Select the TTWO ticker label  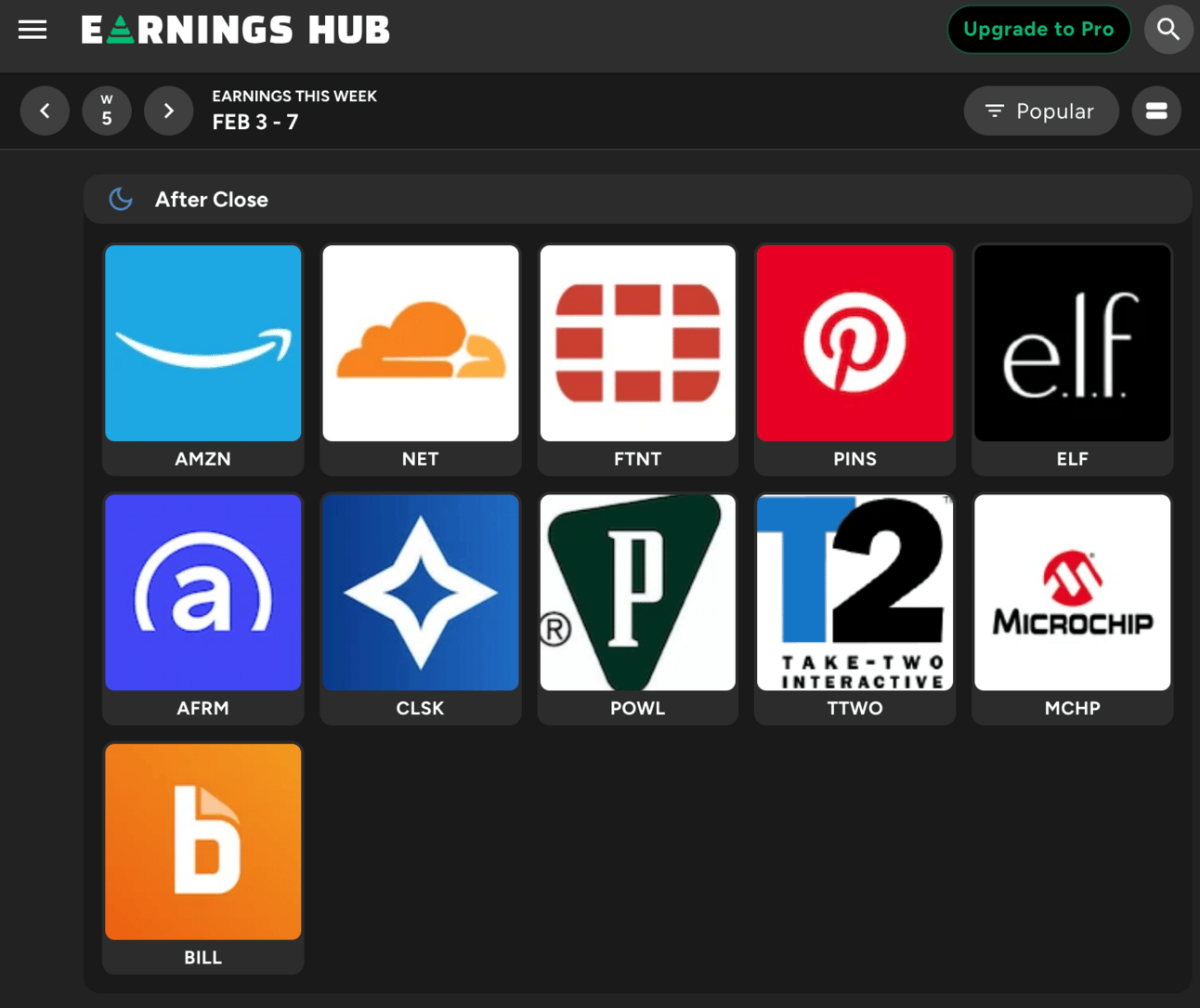click(x=855, y=708)
